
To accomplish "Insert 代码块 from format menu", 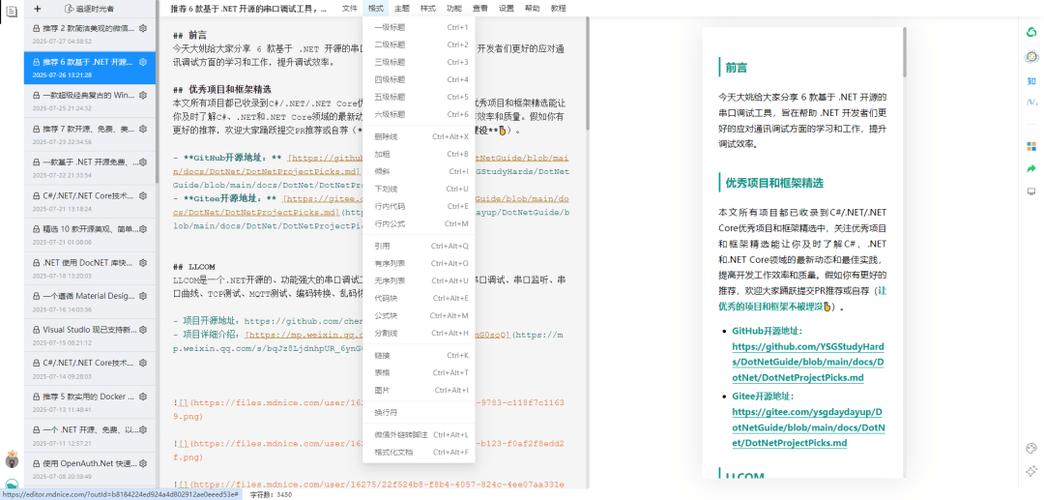I will [419, 298].
